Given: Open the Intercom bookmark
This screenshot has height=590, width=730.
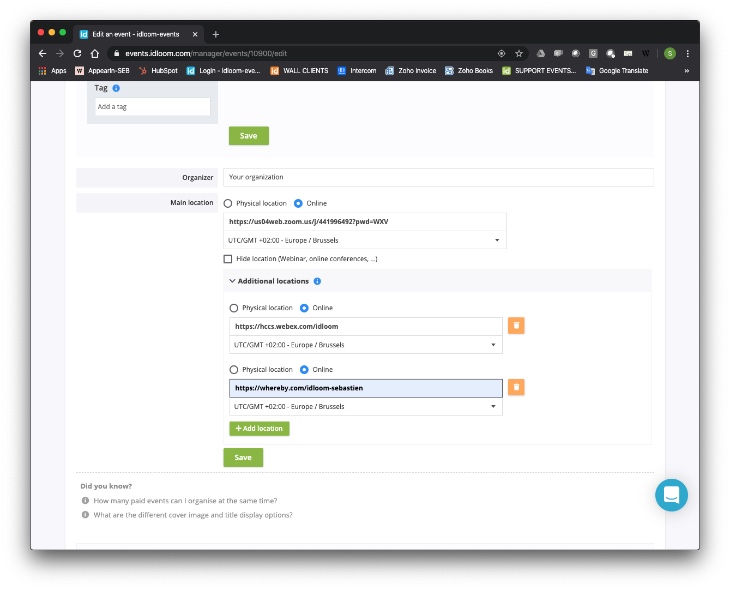Looking at the screenshot, I should (x=357, y=71).
